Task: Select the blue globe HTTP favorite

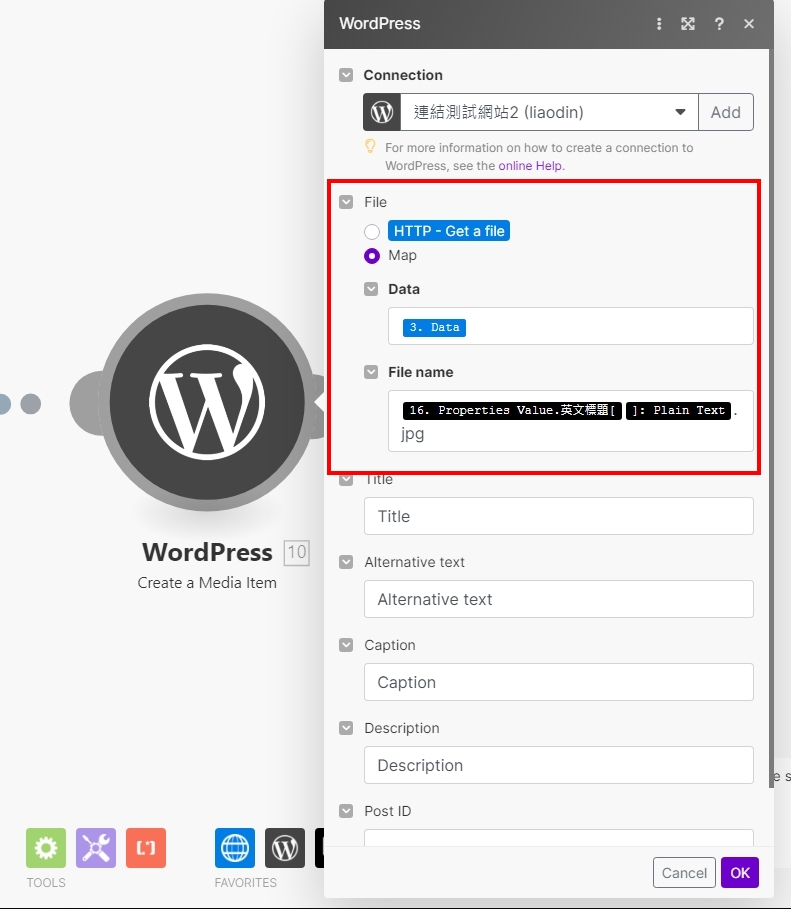Action: coord(235,848)
